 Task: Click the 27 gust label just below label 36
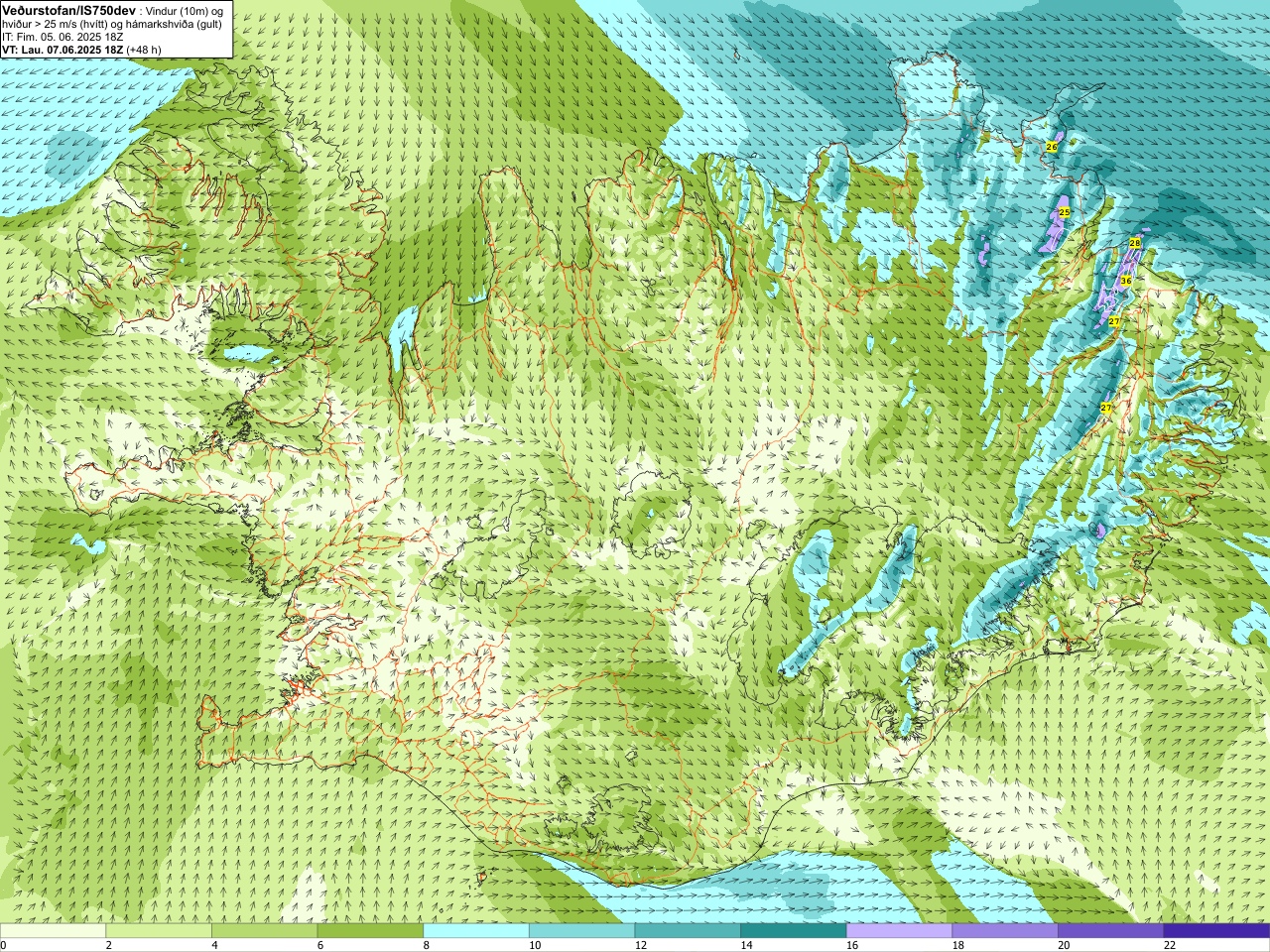click(1114, 321)
